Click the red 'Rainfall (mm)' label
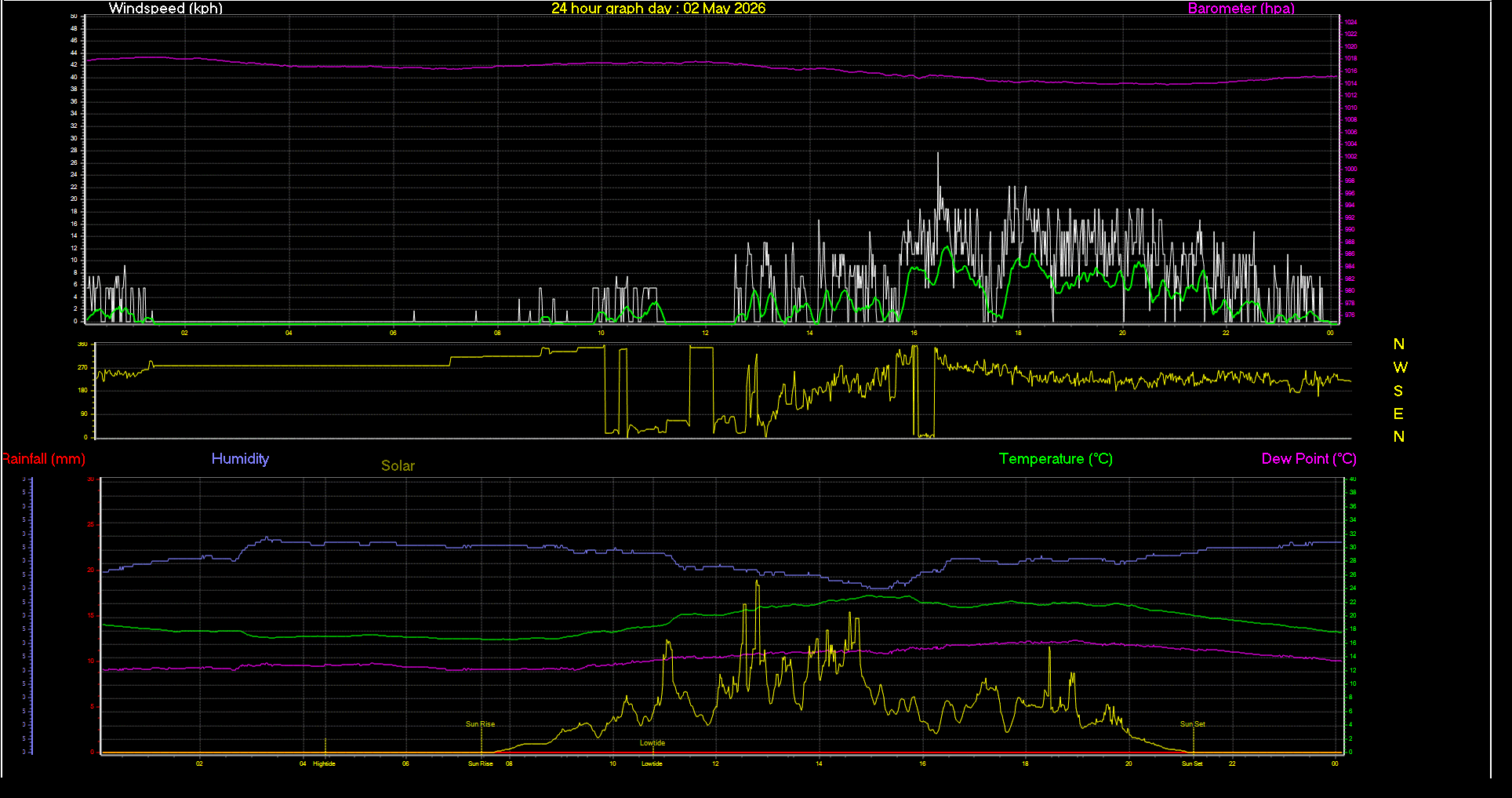Screen dimensions: 1512x798 coord(43,459)
